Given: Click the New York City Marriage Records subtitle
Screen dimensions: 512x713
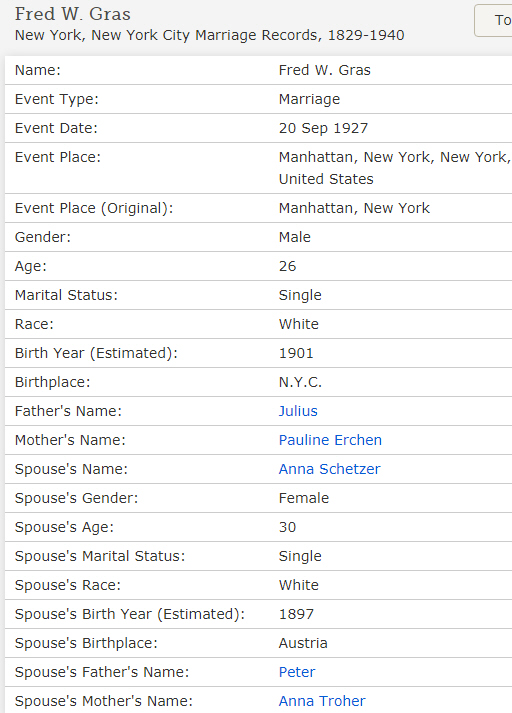Looking at the screenshot, I should 210,35.
